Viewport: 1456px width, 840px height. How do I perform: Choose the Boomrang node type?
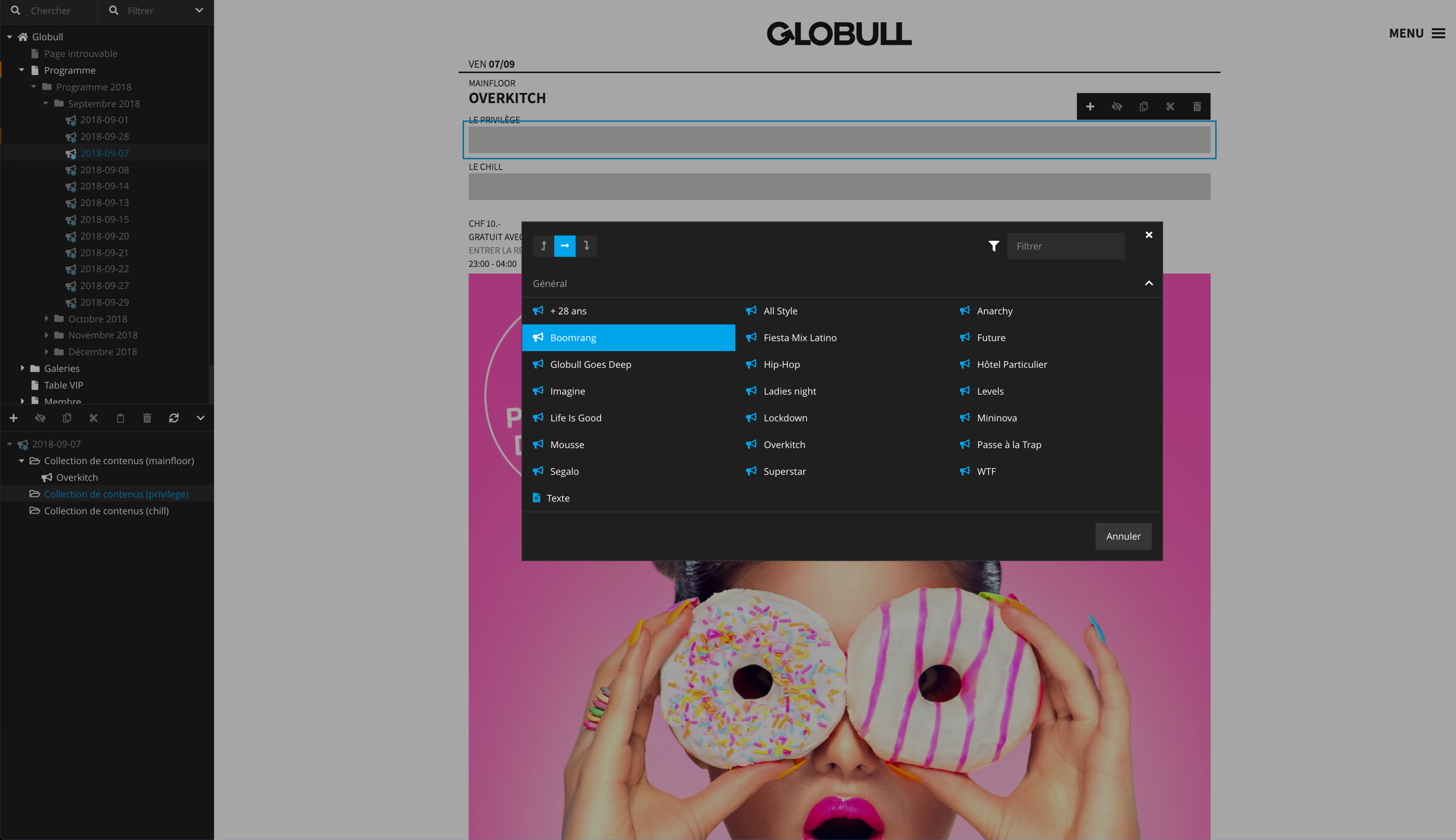pyautogui.click(x=628, y=338)
